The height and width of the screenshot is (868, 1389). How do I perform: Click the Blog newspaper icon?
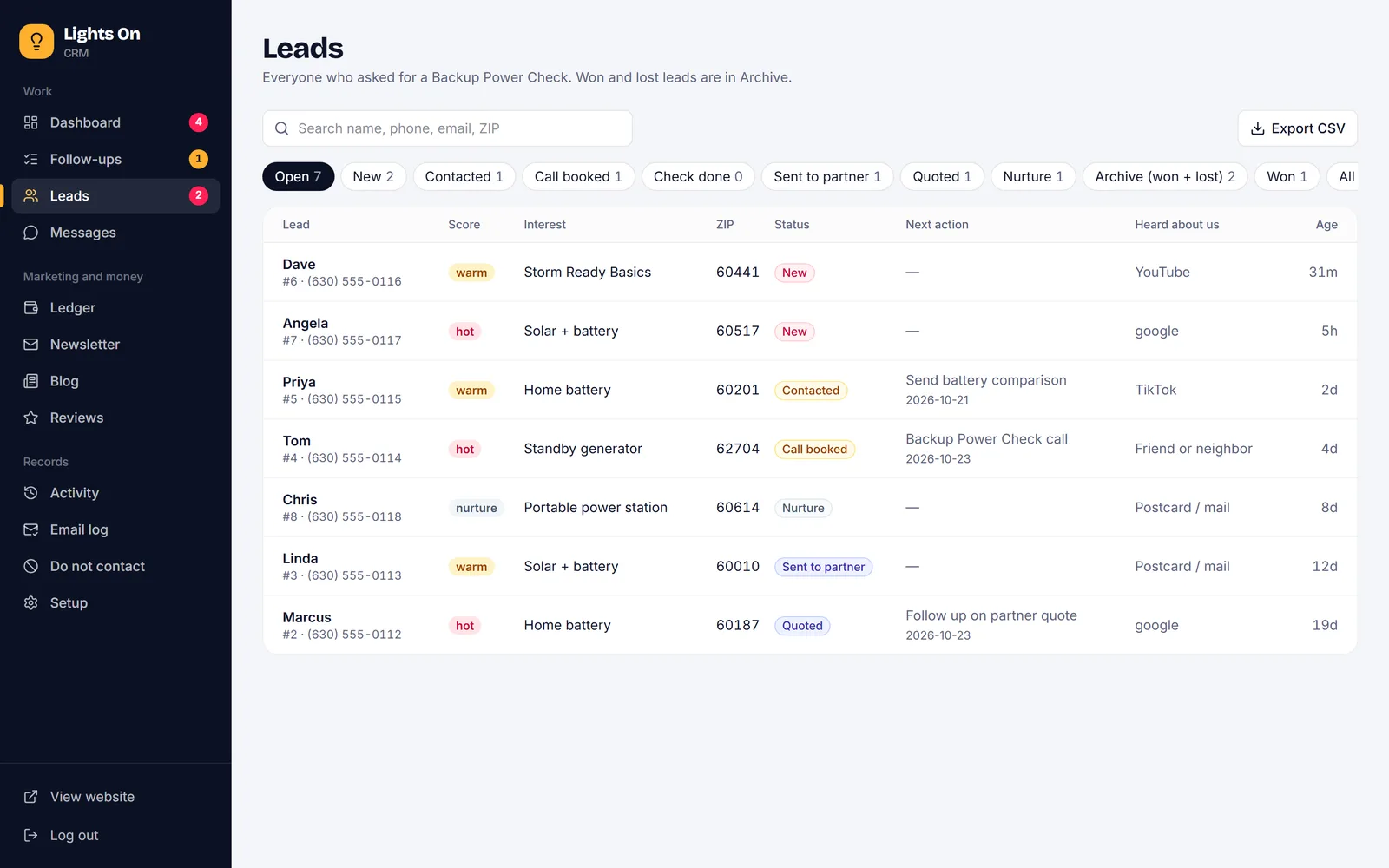coord(31,381)
